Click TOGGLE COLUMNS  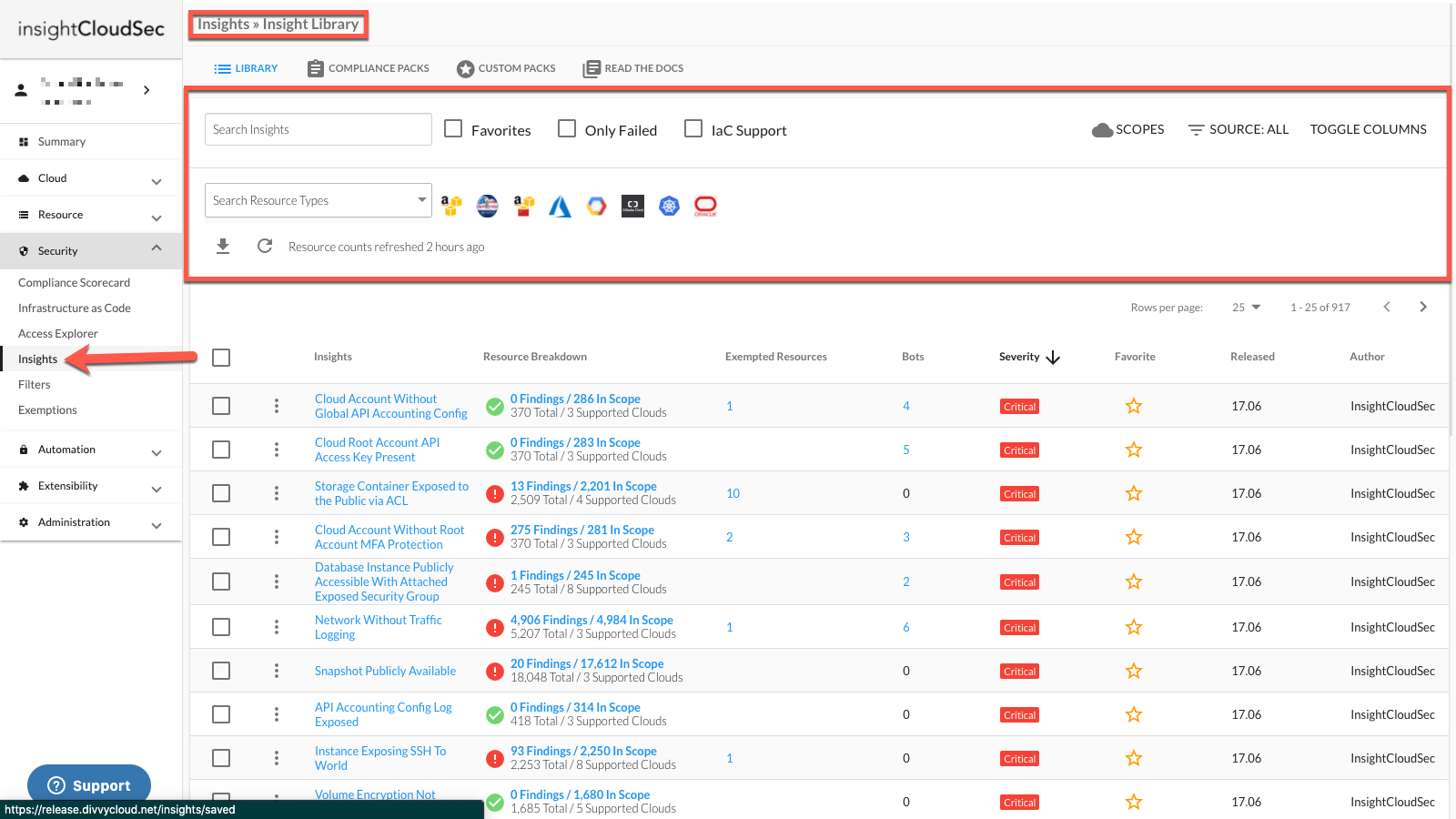pyautogui.click(x=1369, y=129)
